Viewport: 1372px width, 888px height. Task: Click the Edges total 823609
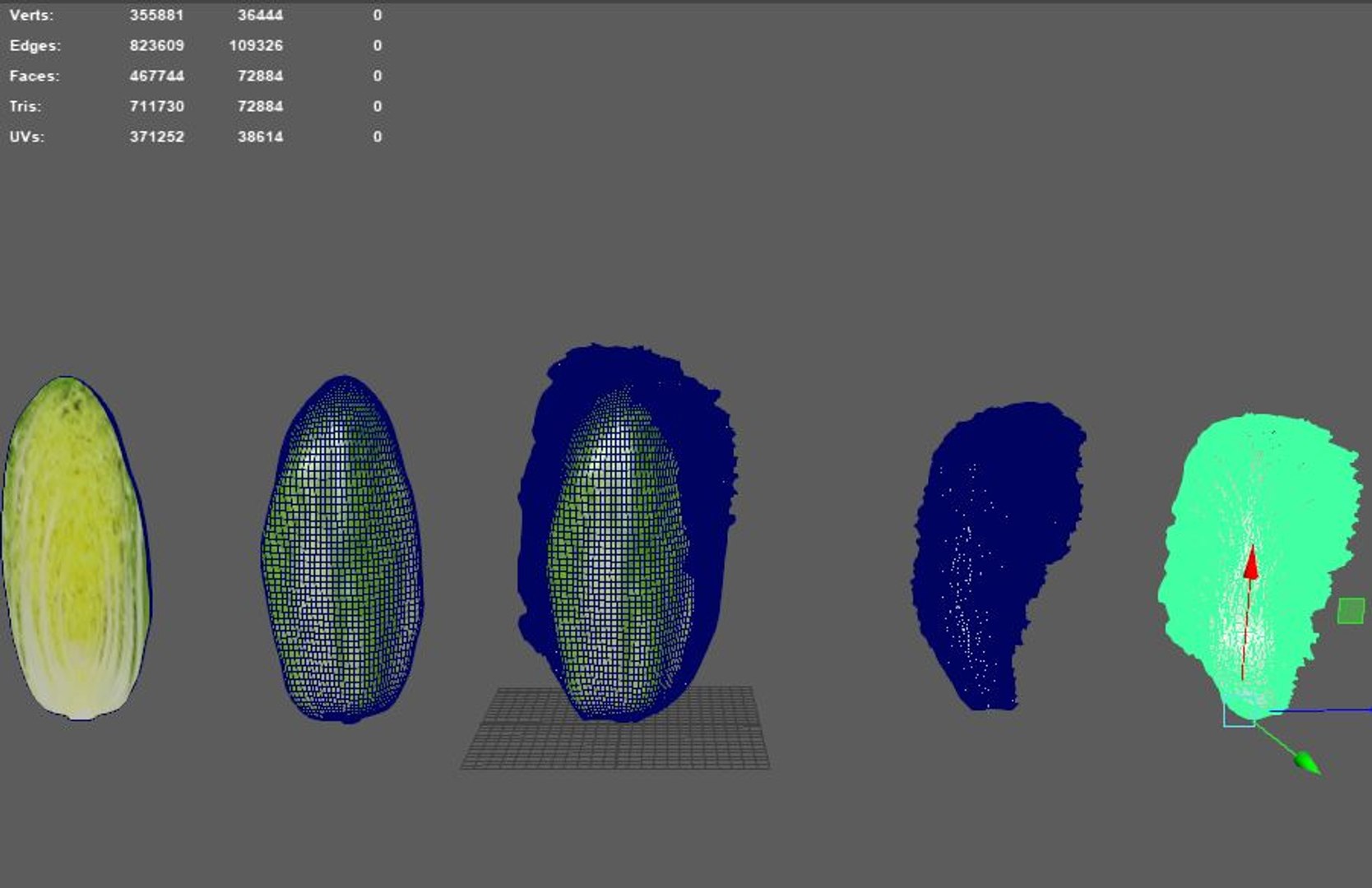pyautogui.click(x=156, y=45)
